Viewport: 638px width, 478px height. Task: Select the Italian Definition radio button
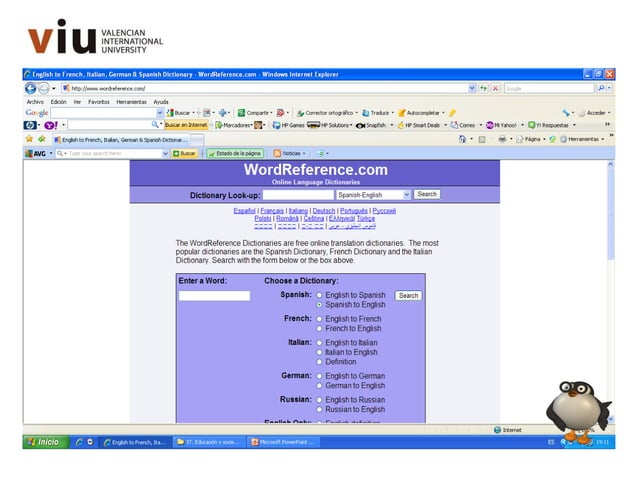tap(319, 362)
